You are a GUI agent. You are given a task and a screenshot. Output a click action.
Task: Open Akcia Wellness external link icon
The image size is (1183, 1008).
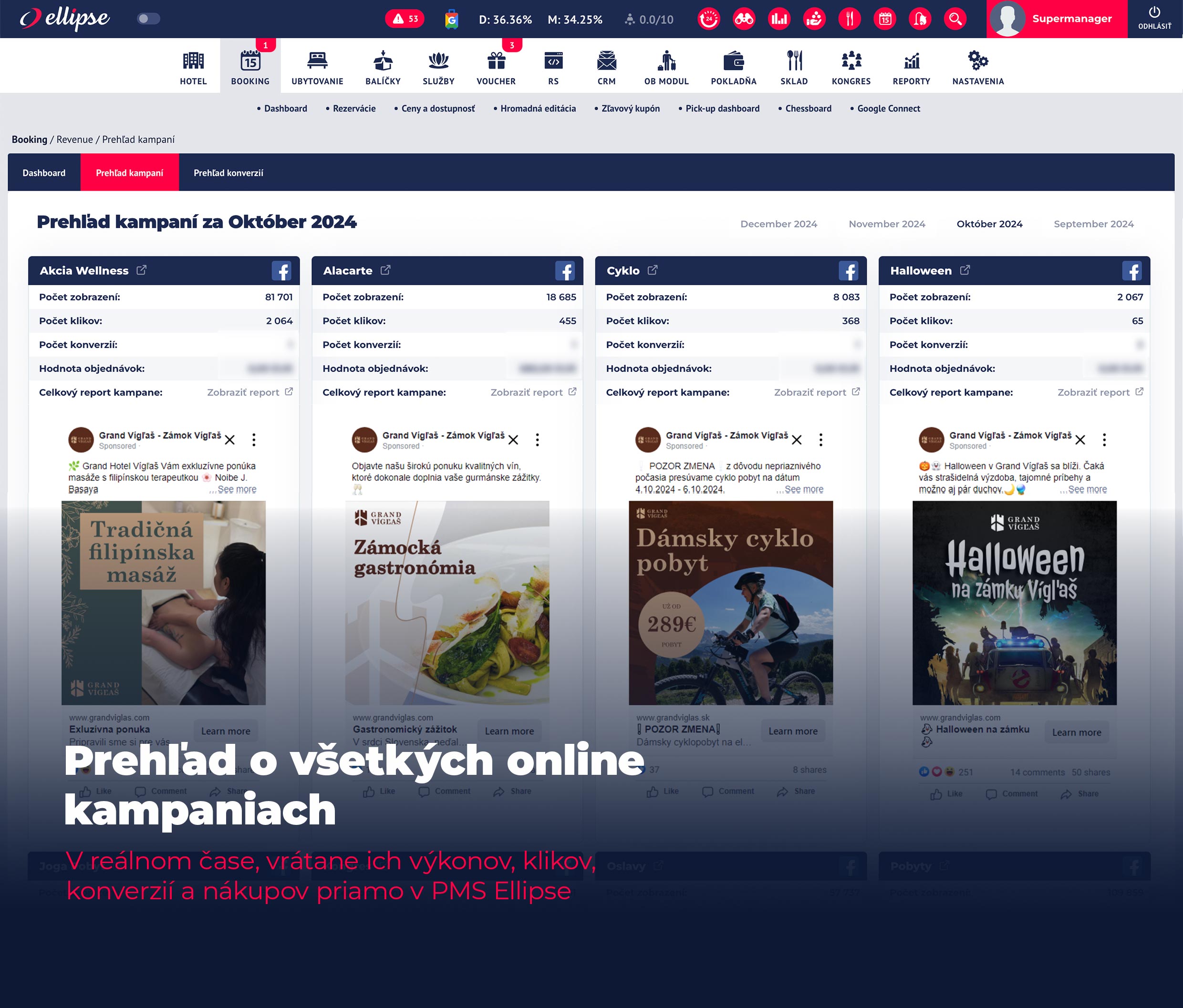pyautogui.click(x=142, y=270)
